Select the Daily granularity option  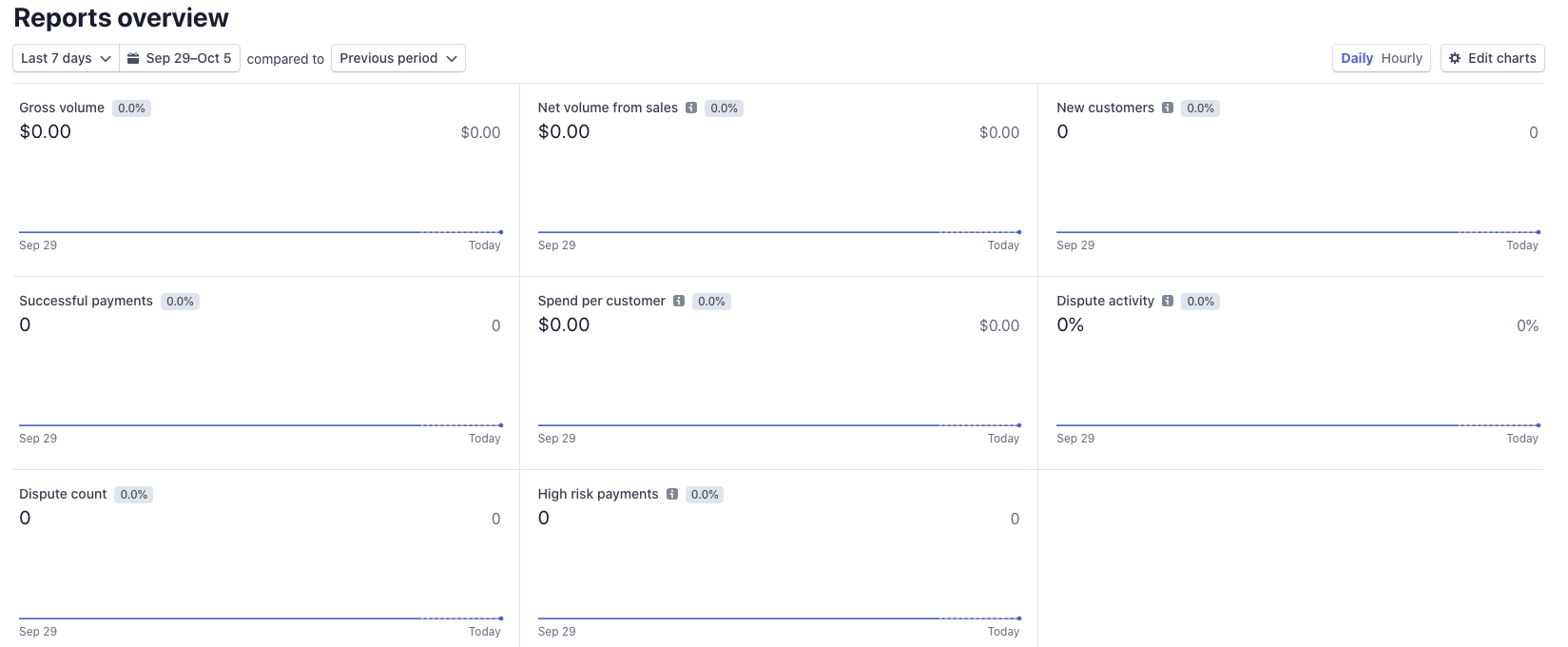pyautogui.click(x=1356, y=58)
